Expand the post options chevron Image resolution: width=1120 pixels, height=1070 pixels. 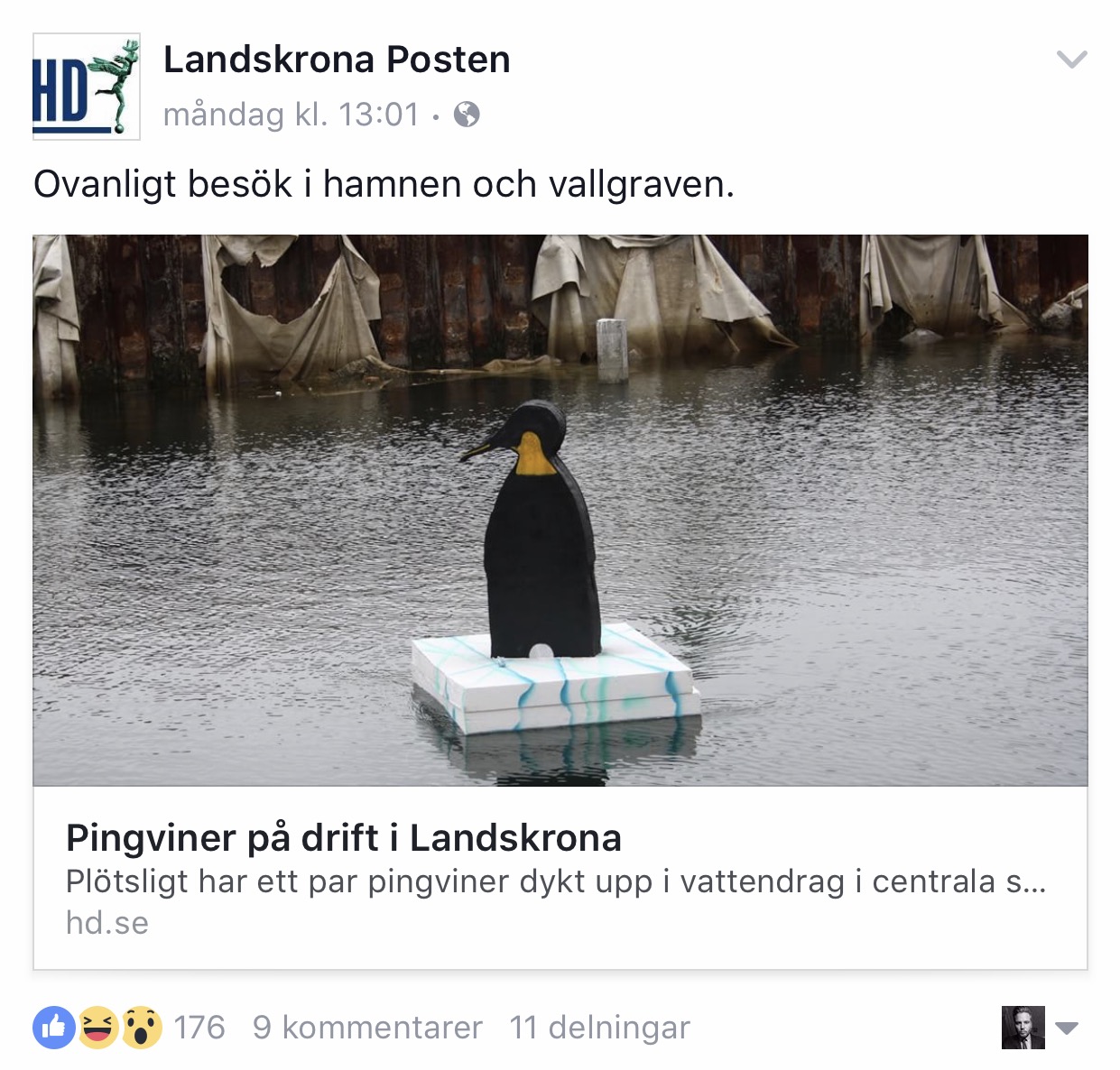click(x=1071, y=60)
